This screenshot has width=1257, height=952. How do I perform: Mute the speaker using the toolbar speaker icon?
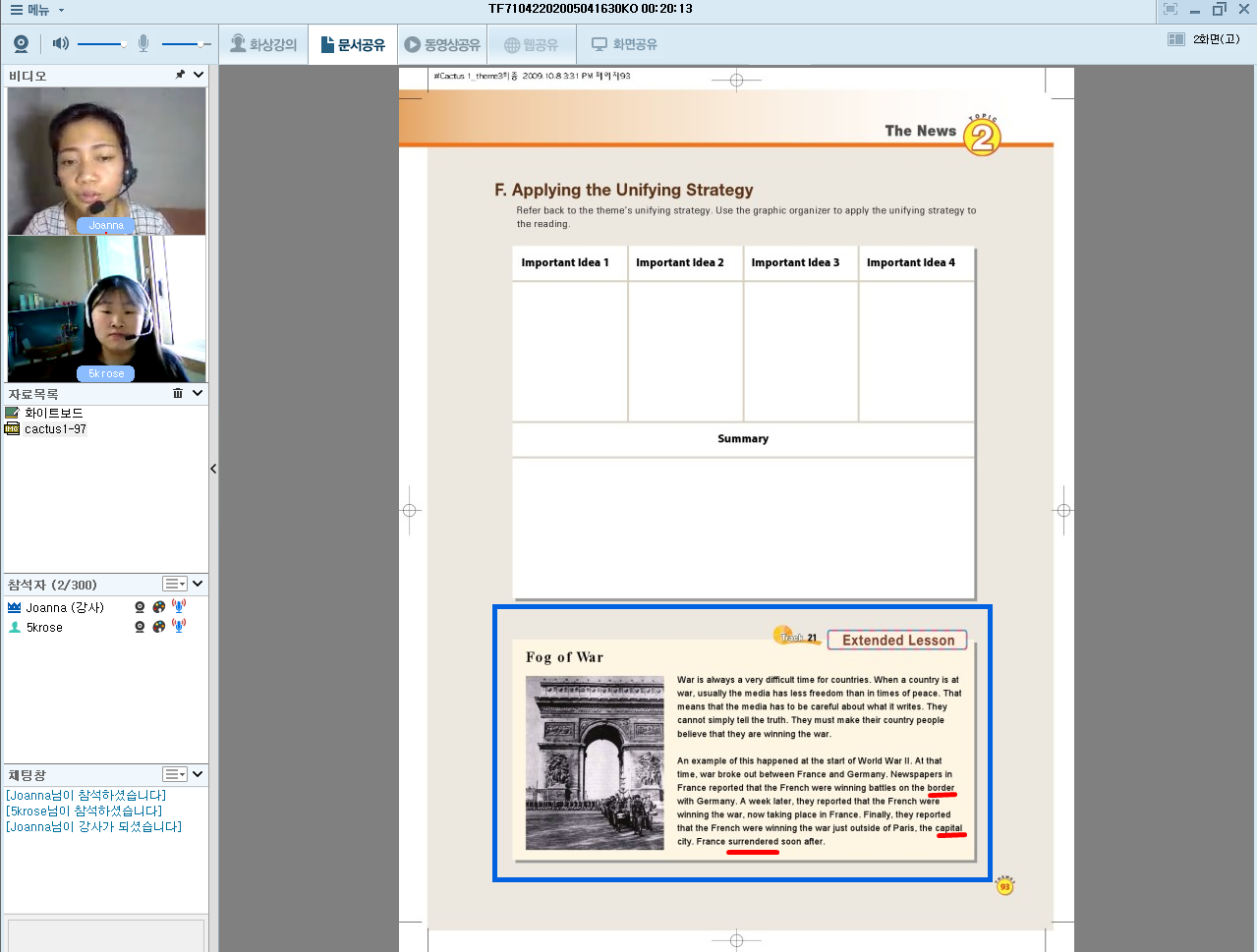60,44
